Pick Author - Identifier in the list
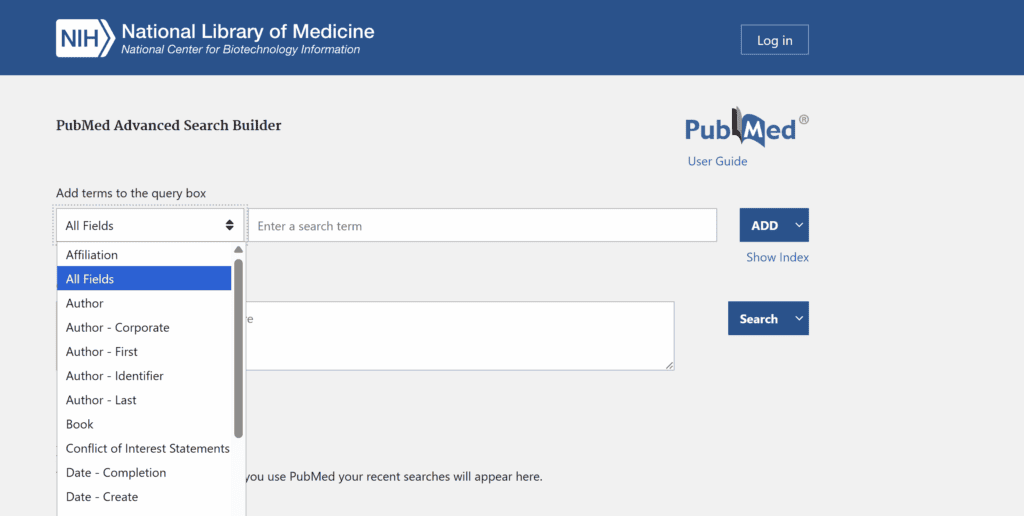1024x516 pixels. (x=144, y=376)
